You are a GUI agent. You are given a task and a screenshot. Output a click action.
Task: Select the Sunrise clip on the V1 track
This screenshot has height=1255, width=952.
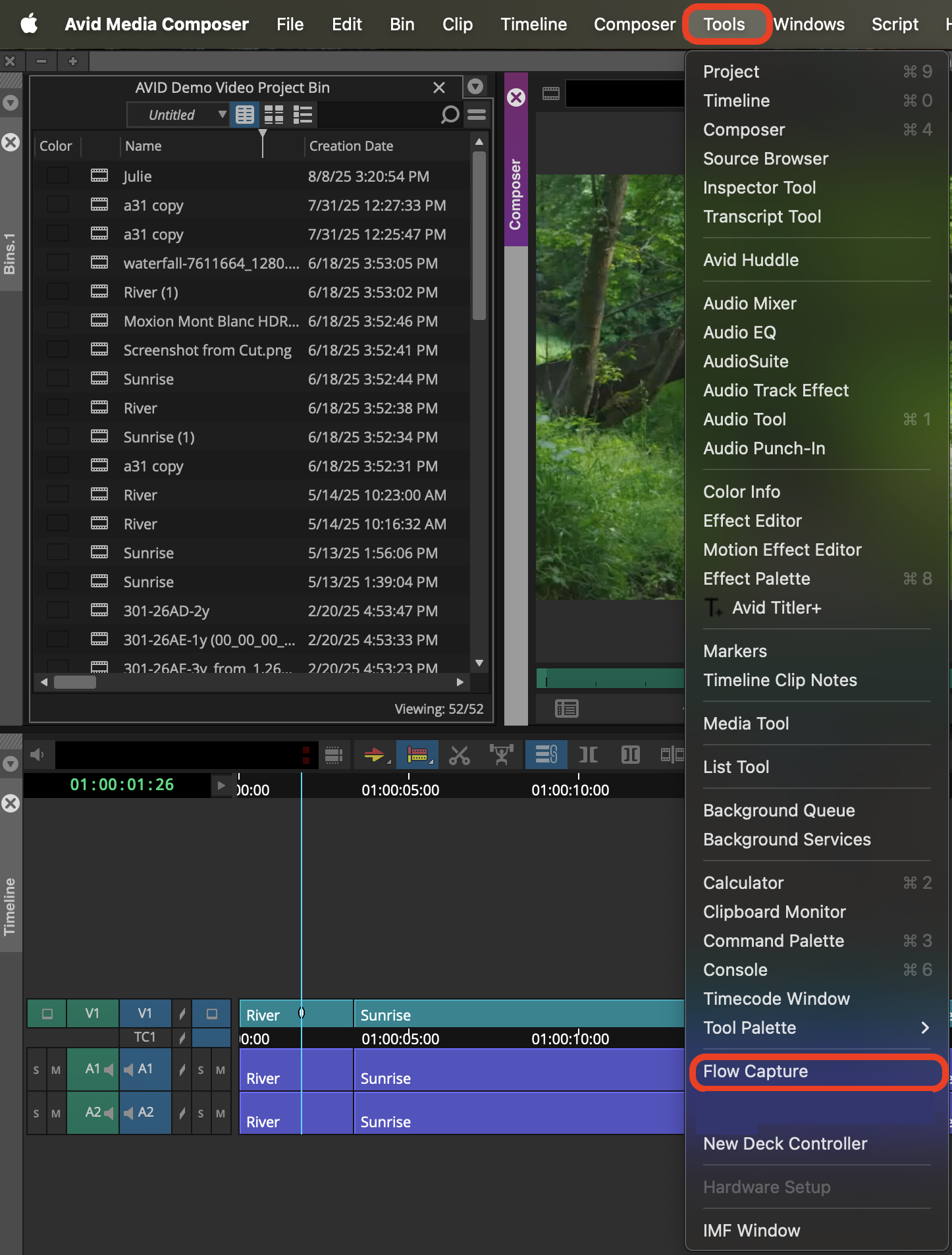[x=519, y=1014]
